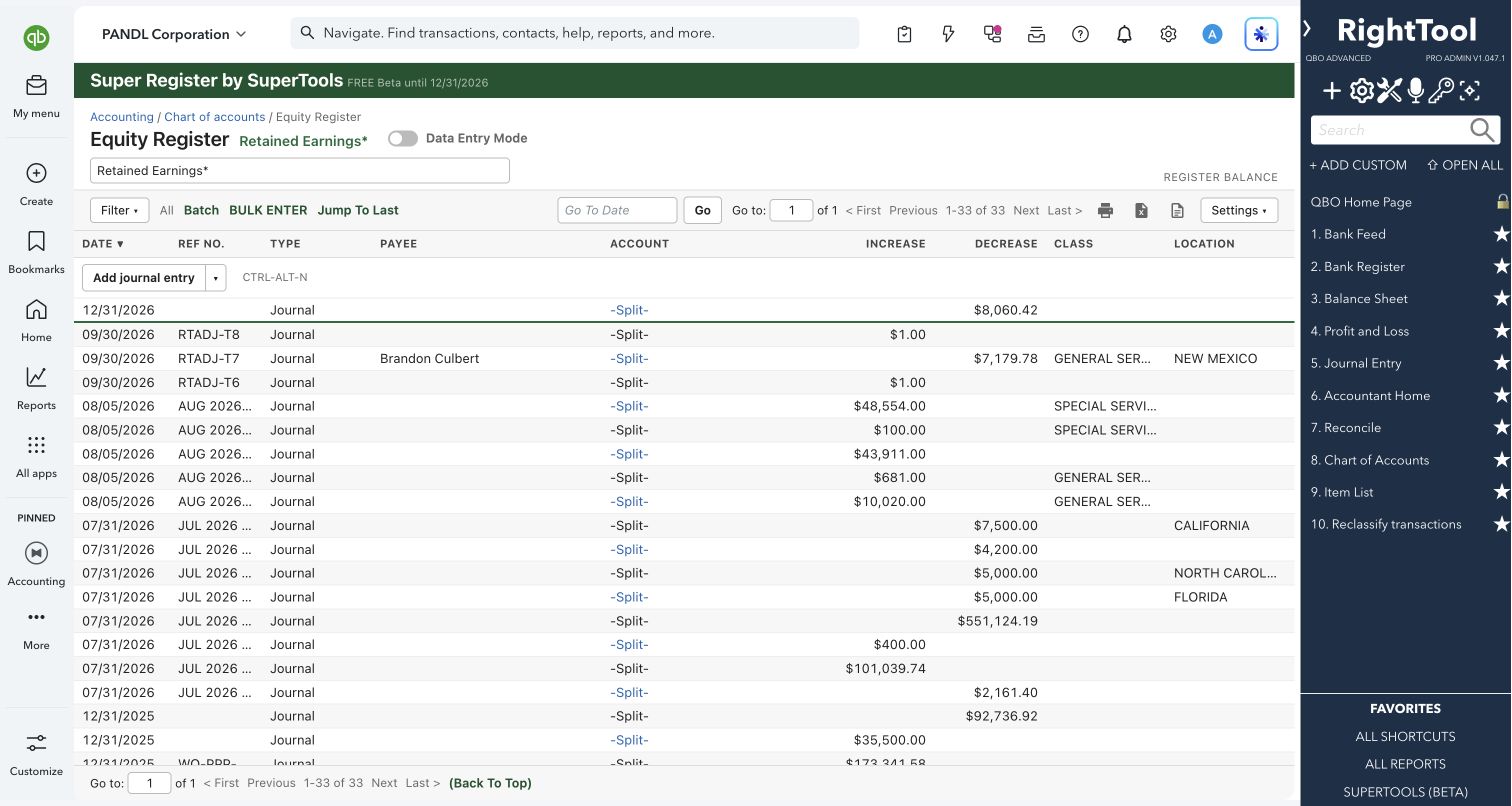Click the lightning bolt icon in header

[948, 34]
